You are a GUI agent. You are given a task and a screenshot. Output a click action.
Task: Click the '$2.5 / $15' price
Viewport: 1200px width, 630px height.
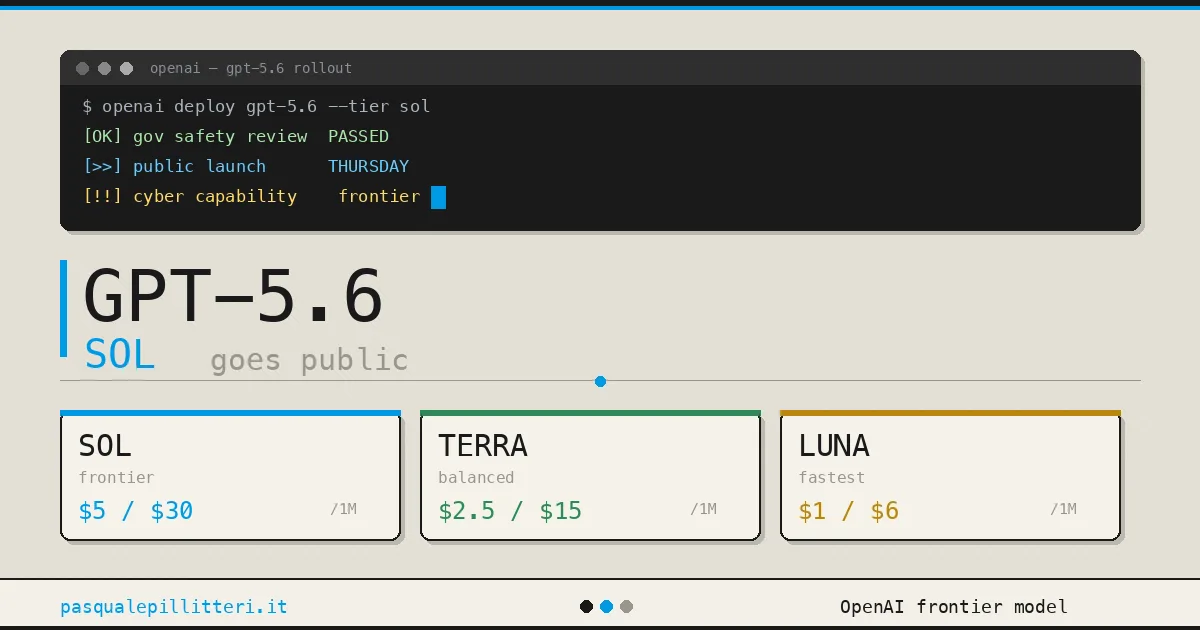tap(510, 511)
